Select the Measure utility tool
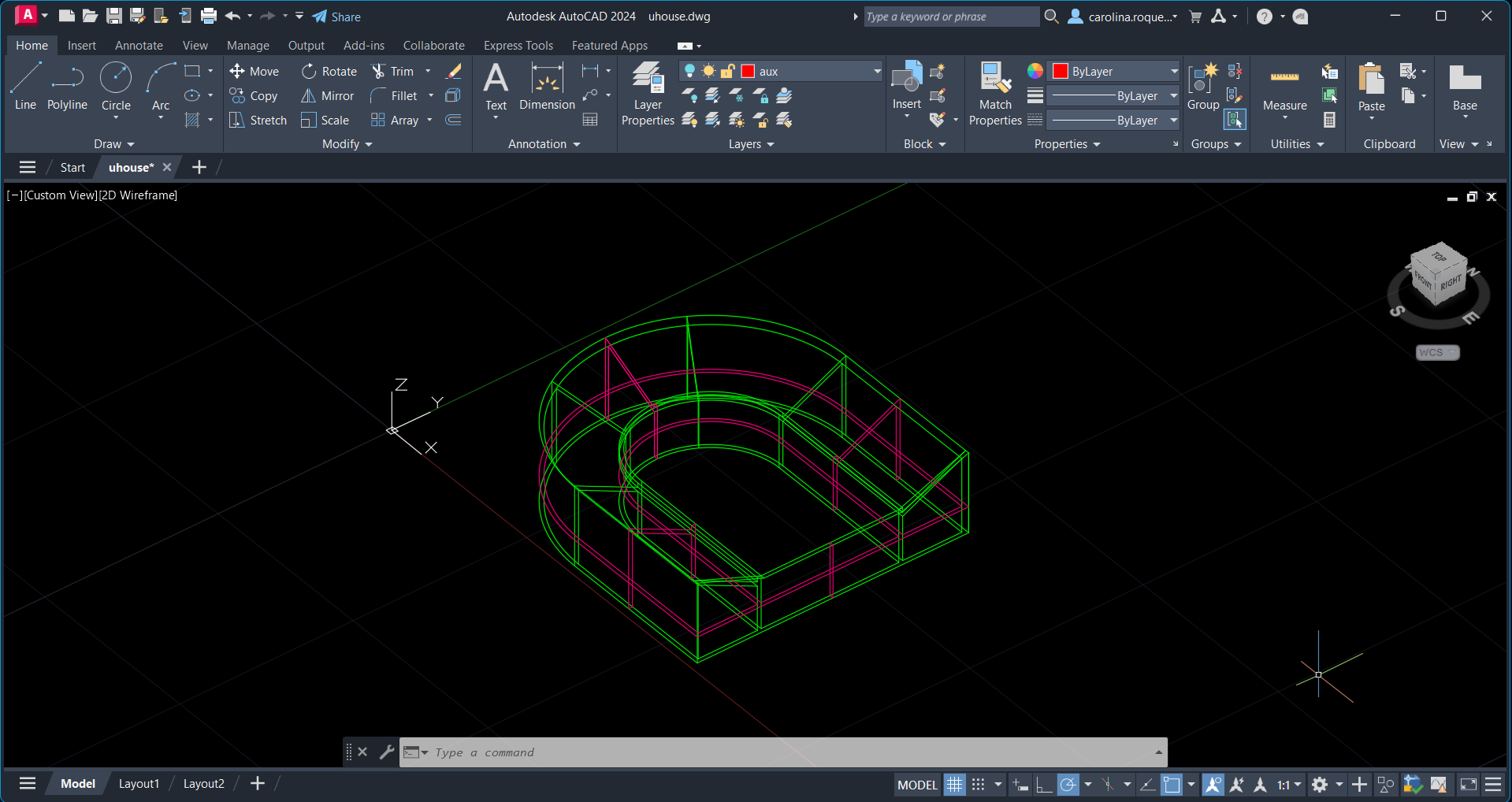The image size is (1512, 802). (x=1284, y=85)
